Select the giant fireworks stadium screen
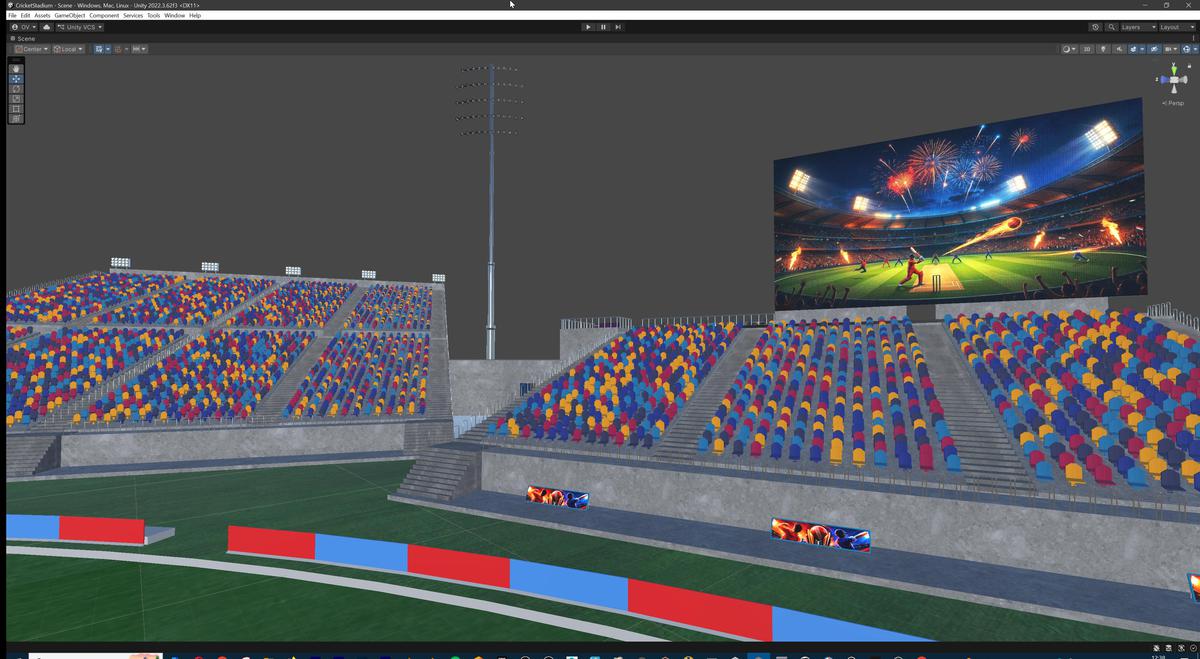1200x659 pixels. 960,203
